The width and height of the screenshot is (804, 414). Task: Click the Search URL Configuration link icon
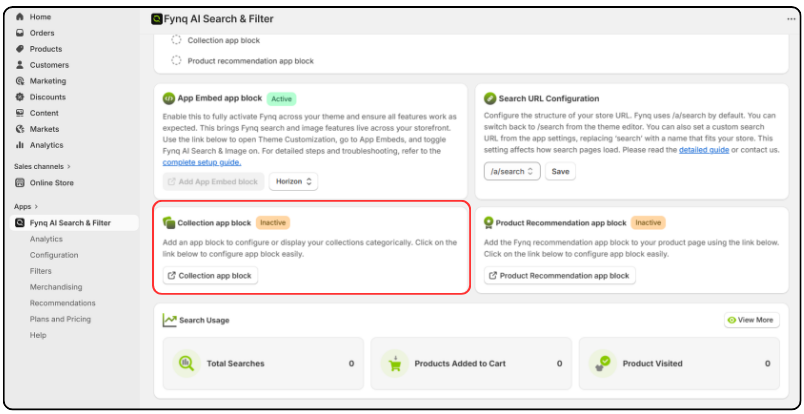pyautogui.click(x=490, y=98)
